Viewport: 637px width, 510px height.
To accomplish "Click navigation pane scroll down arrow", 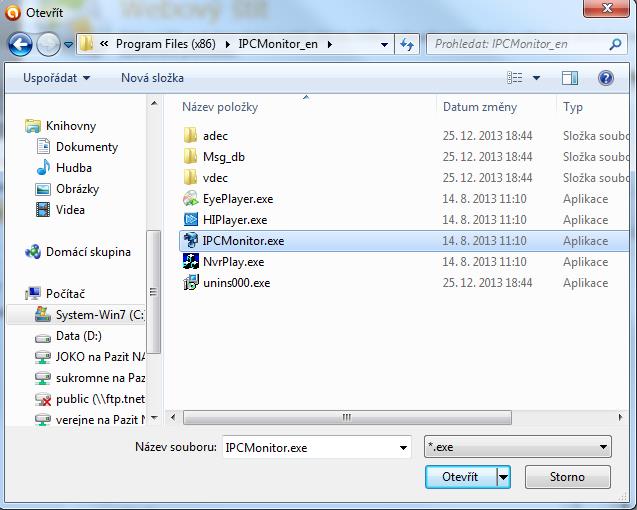I will tap(154, 417).
